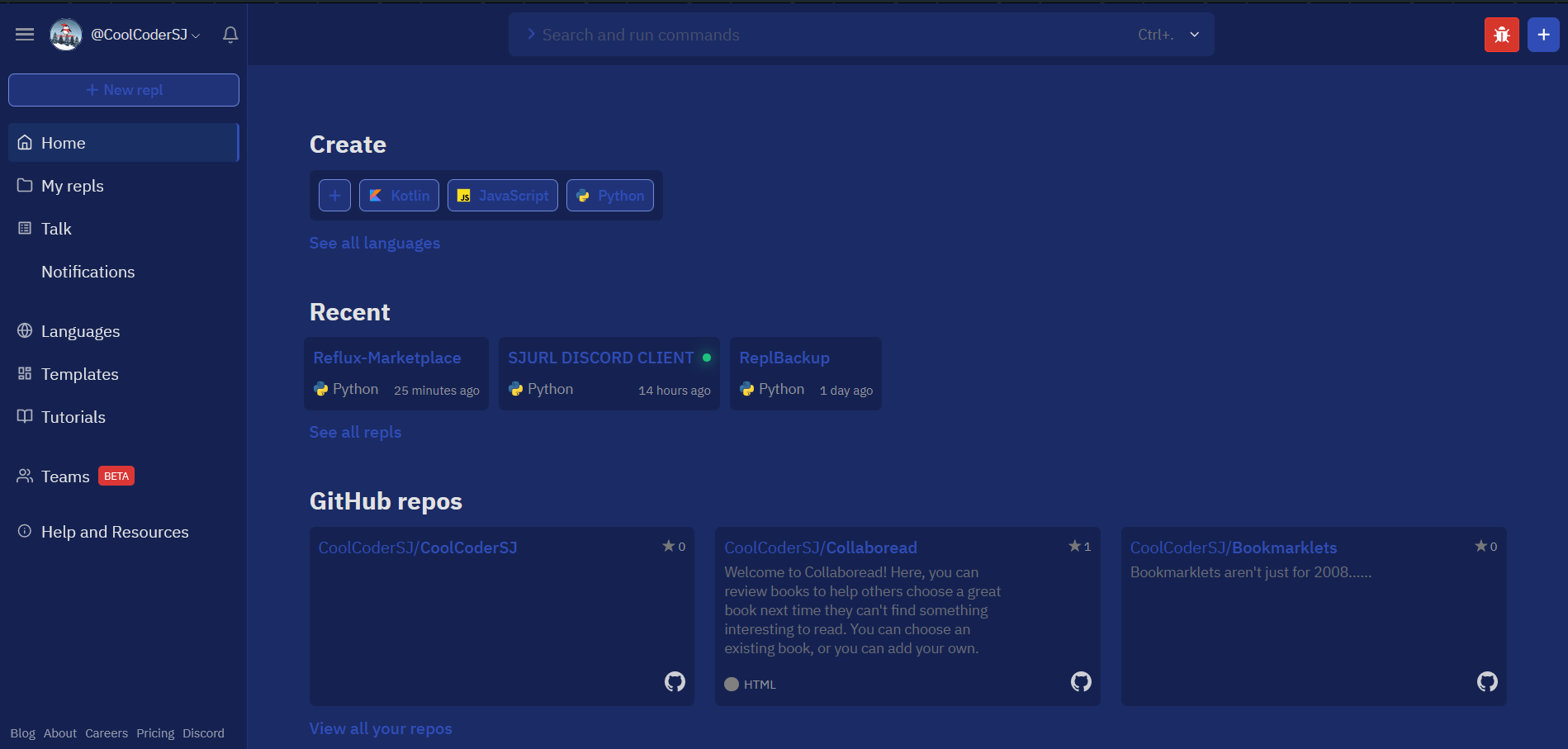The image size is (1568, 749).
Task: Open CoolCoderSJ/Collaboread repo
Action: (821, 548)
